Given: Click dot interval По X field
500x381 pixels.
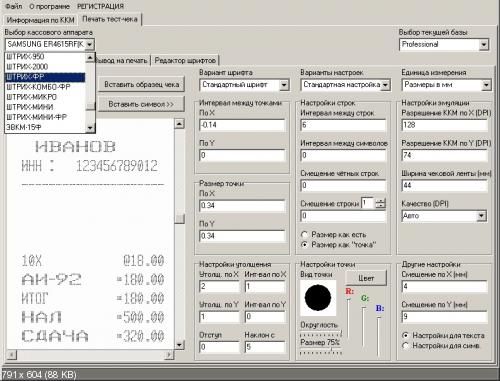Looking at the screenshot, I should tap(242, 125).
